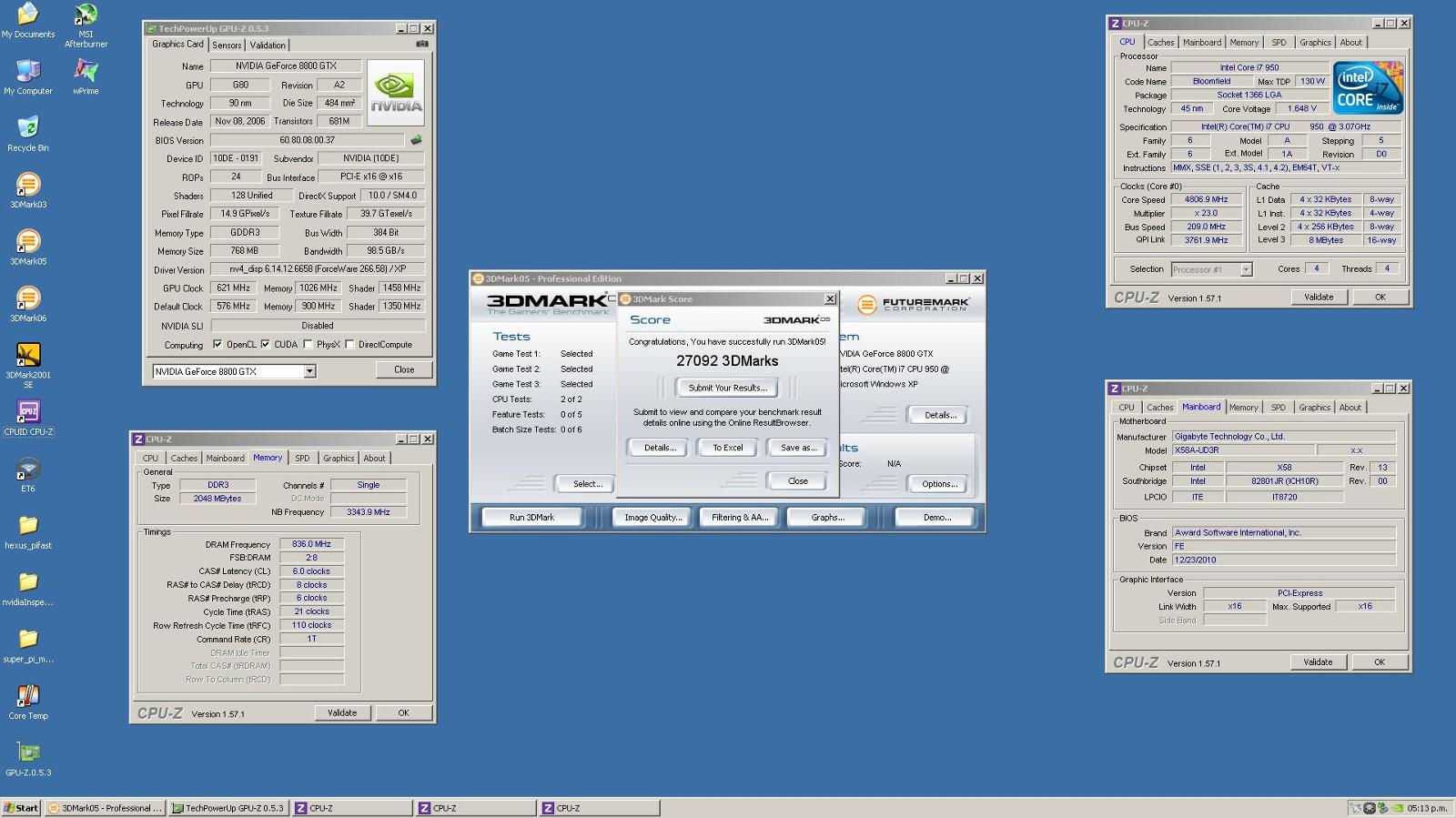
Task: Click GPU-Z BIOS save icon
Action: [x=416, y=140]
